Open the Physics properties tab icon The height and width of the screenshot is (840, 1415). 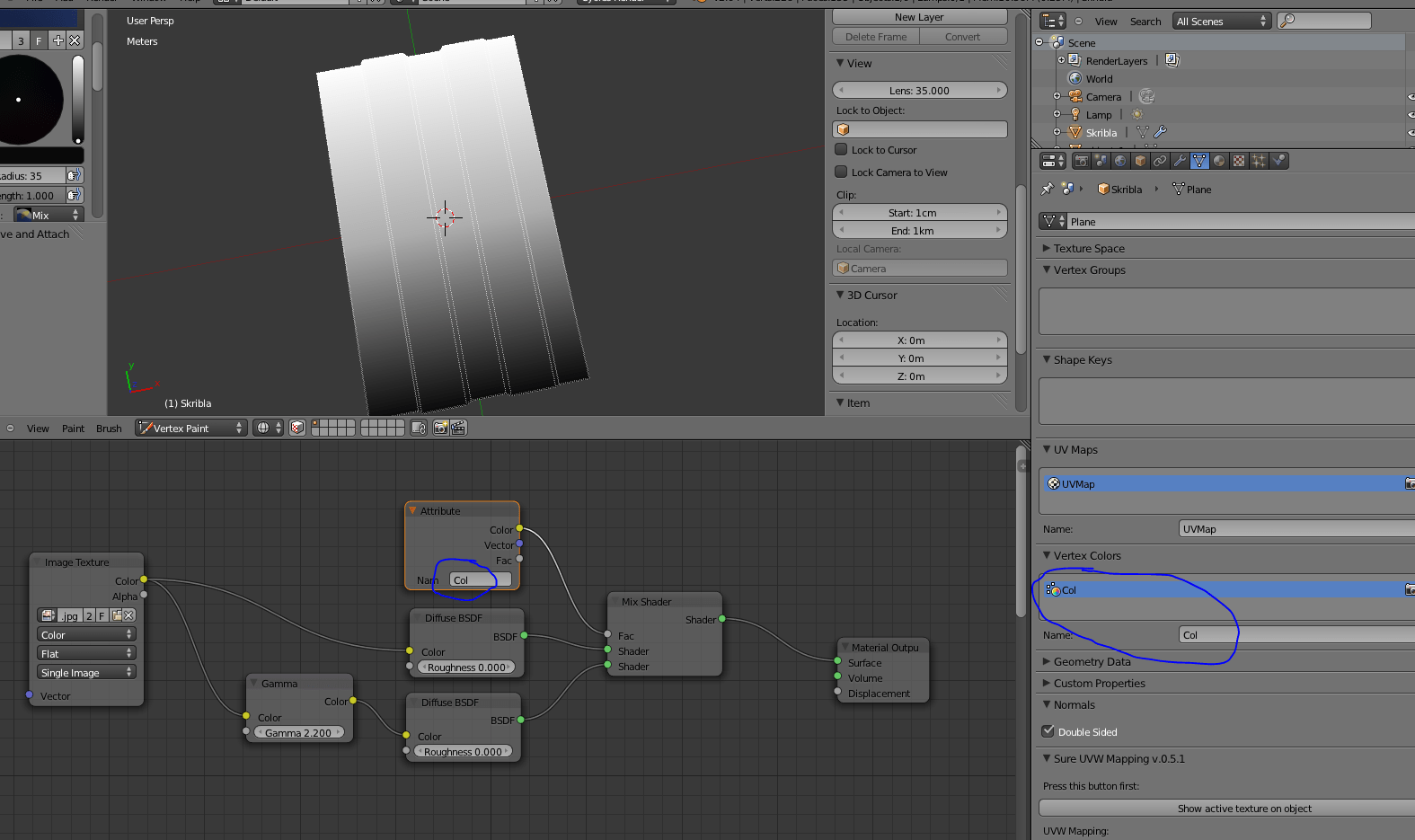click(x=1278, y=161)
